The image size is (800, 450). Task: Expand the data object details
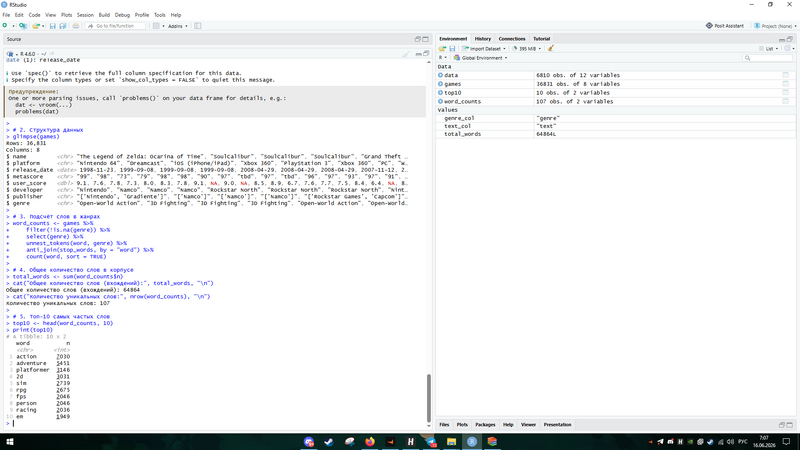pyautogui.click(x=440, y=75)
